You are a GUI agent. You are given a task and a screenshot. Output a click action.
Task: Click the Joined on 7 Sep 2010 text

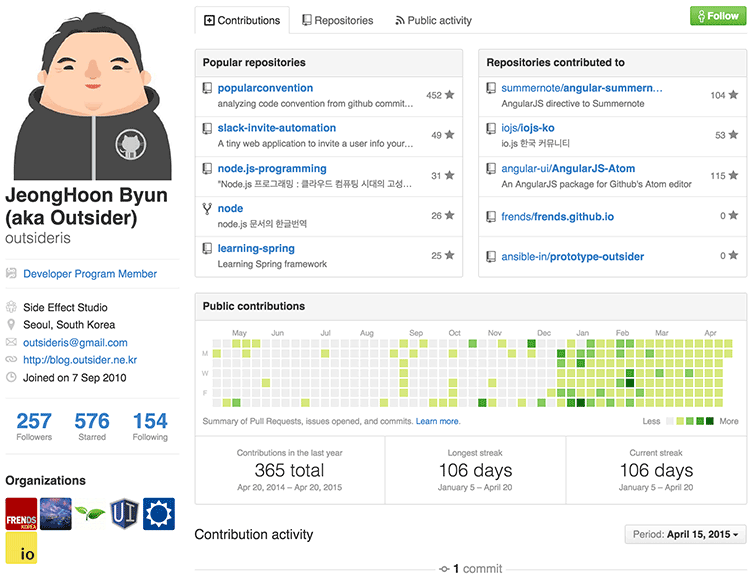(x=75, y=378)
